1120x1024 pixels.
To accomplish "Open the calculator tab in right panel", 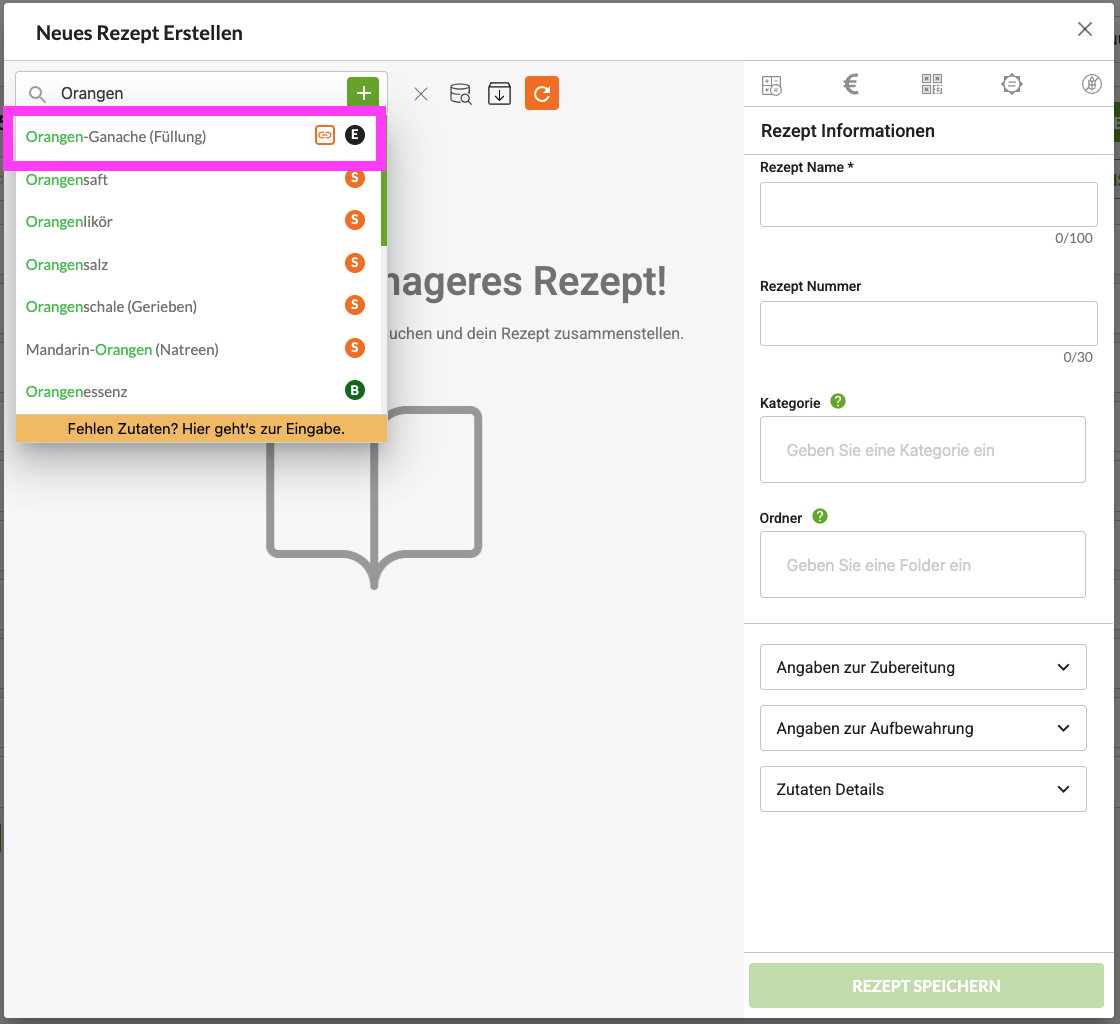I will click(771, 85).
